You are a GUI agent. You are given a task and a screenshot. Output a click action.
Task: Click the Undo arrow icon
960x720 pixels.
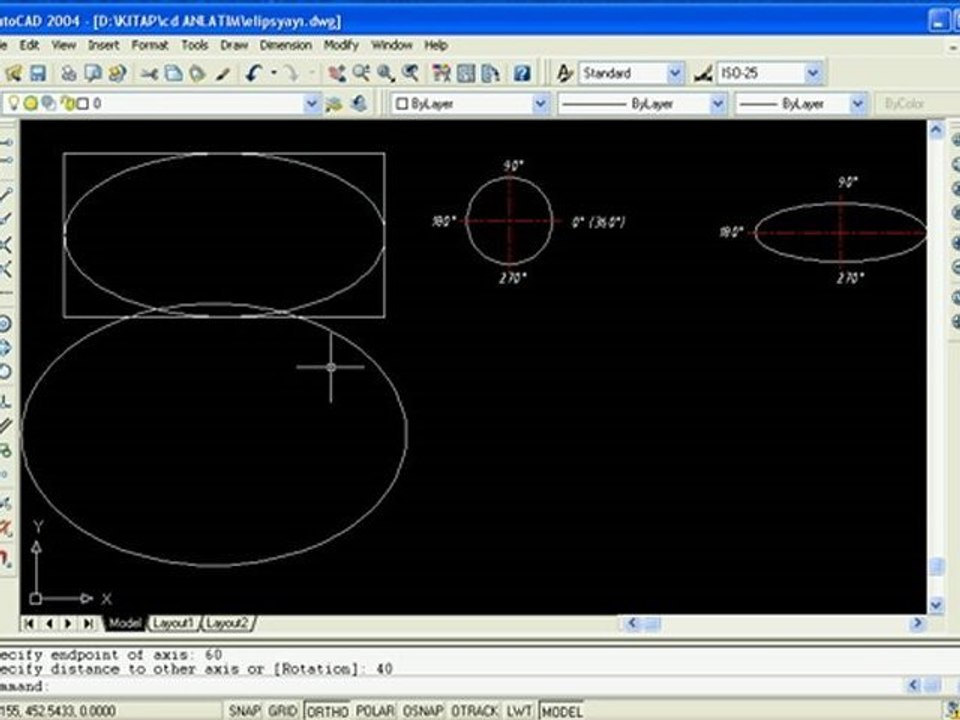254,73
